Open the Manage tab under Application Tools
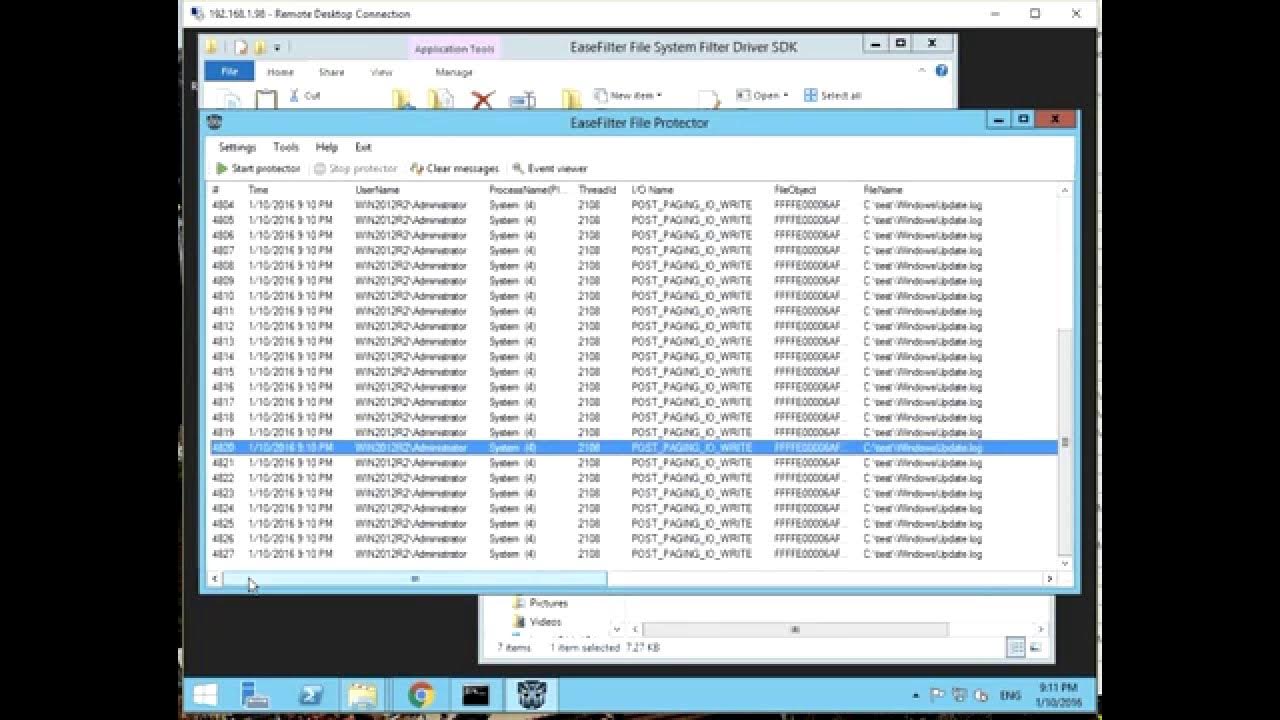 click(x=454, y=72)
